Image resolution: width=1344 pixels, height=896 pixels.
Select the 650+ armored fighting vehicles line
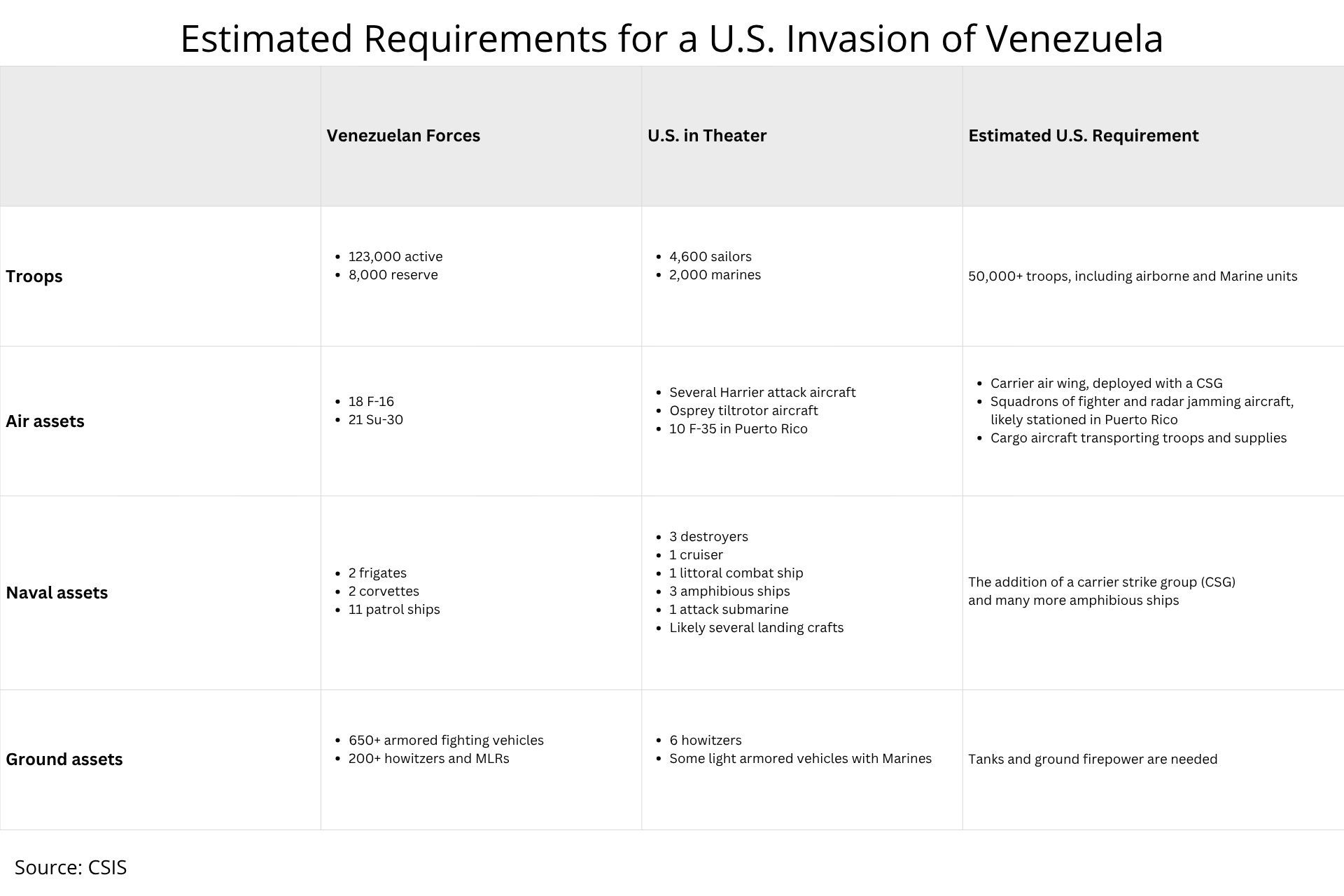[x=446, y=741]
